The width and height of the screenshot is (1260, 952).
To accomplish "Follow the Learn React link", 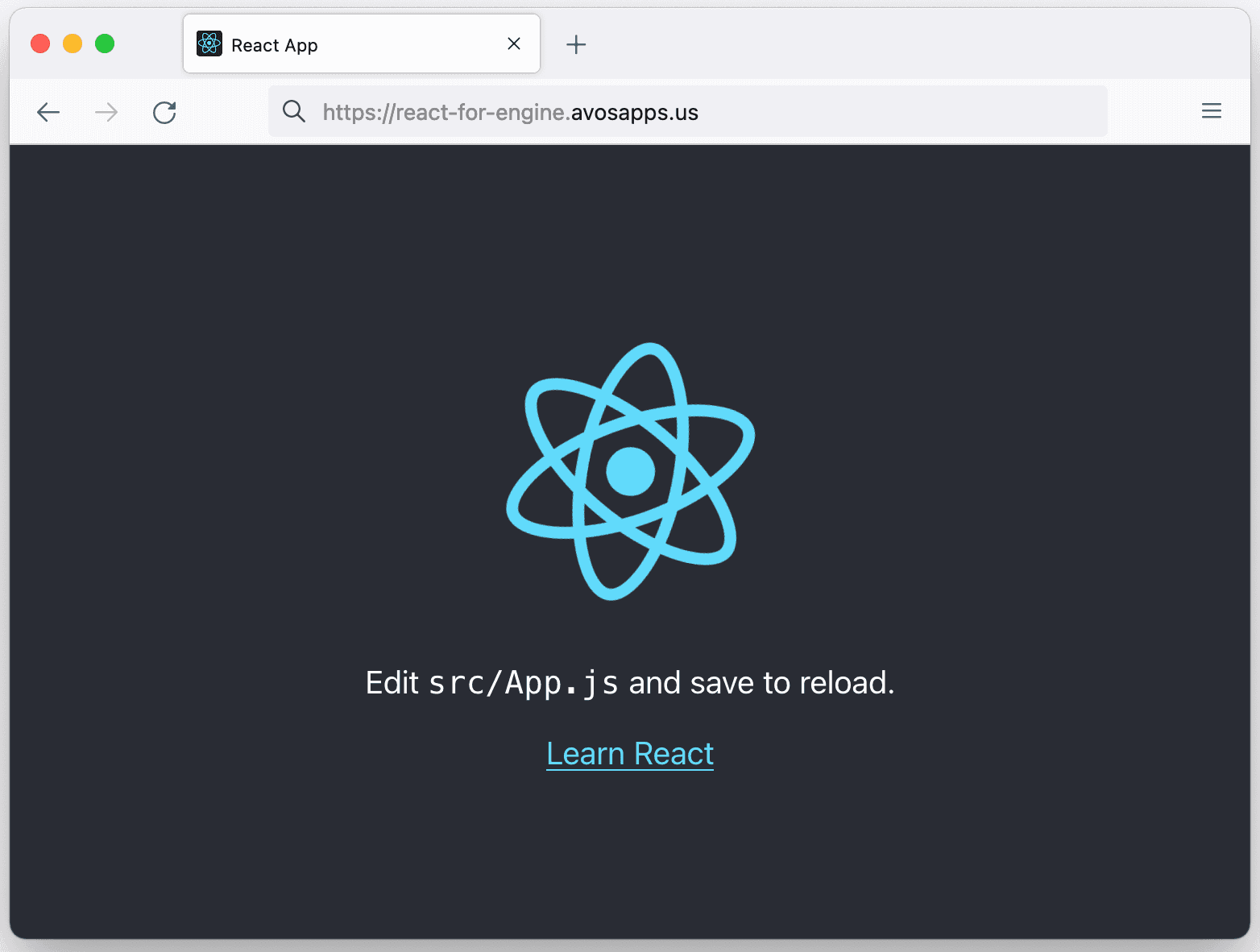I will pyautogui.click(x=630, y=754).
